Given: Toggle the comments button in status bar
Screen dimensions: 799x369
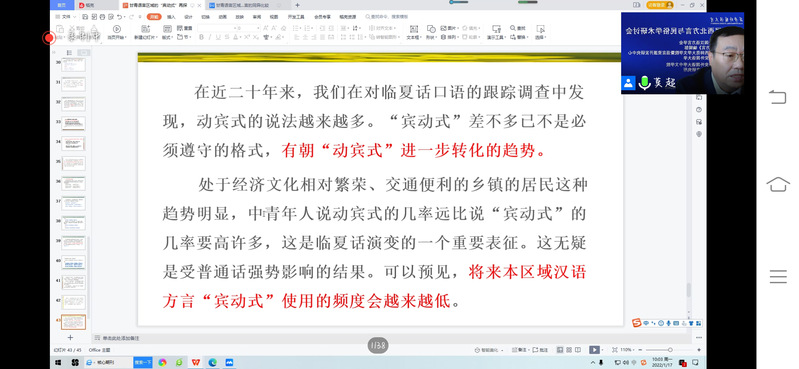Looking at the screenshot, I should click(x=540, y=350).
